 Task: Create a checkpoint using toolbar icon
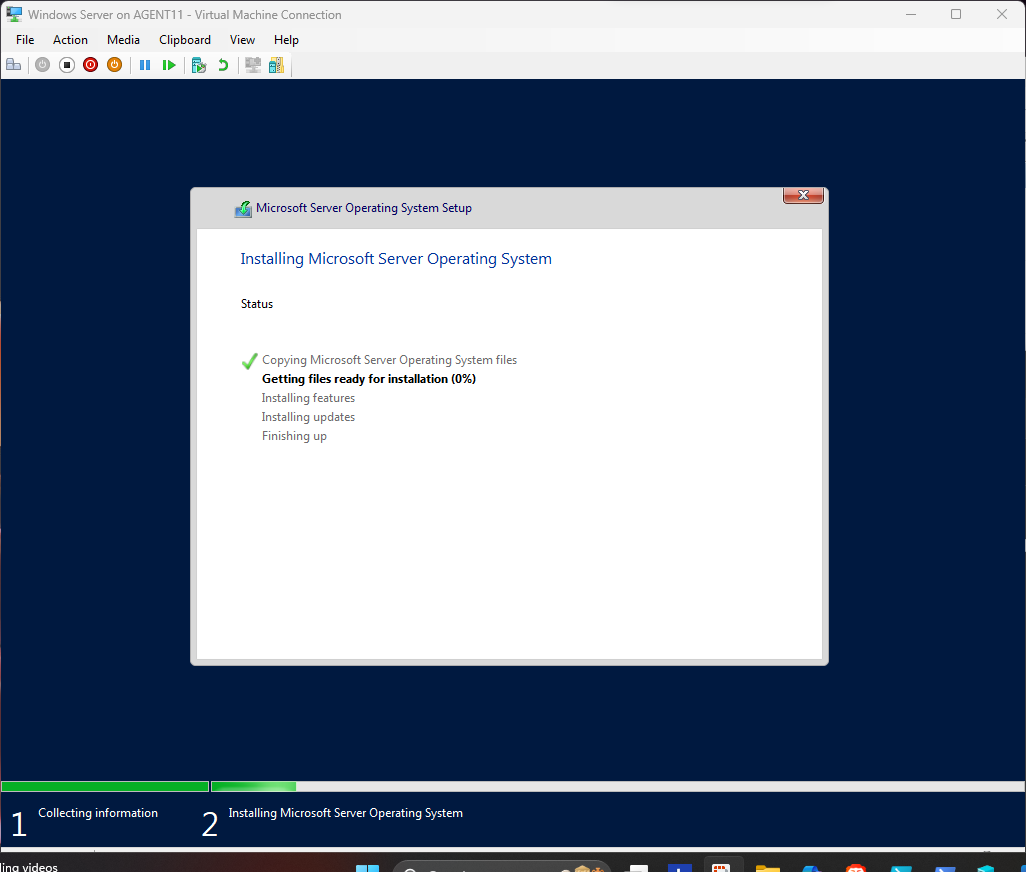click(199, 65)
